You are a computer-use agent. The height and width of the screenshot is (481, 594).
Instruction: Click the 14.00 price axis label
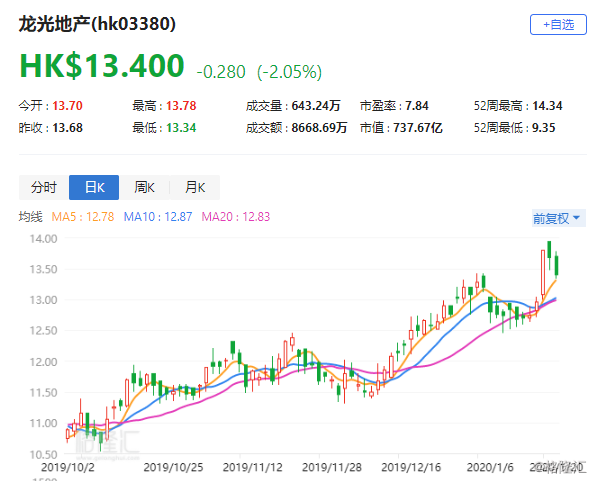tap(44, 239)
